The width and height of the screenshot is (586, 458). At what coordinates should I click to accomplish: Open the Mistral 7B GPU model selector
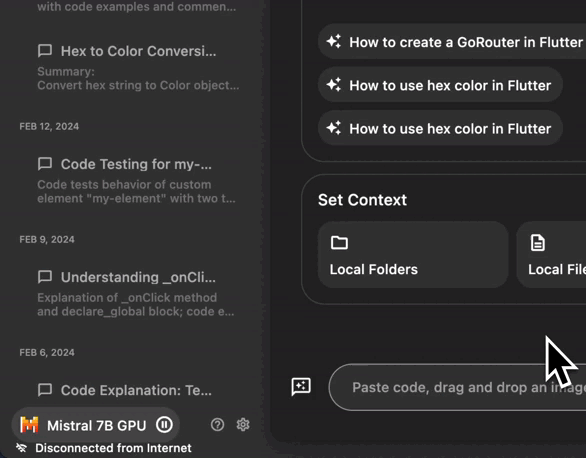point(96,425)
